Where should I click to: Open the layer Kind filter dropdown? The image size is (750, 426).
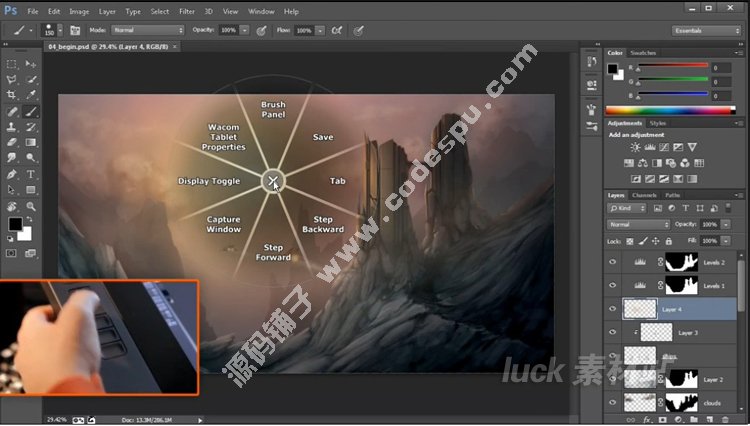point(627,208)
